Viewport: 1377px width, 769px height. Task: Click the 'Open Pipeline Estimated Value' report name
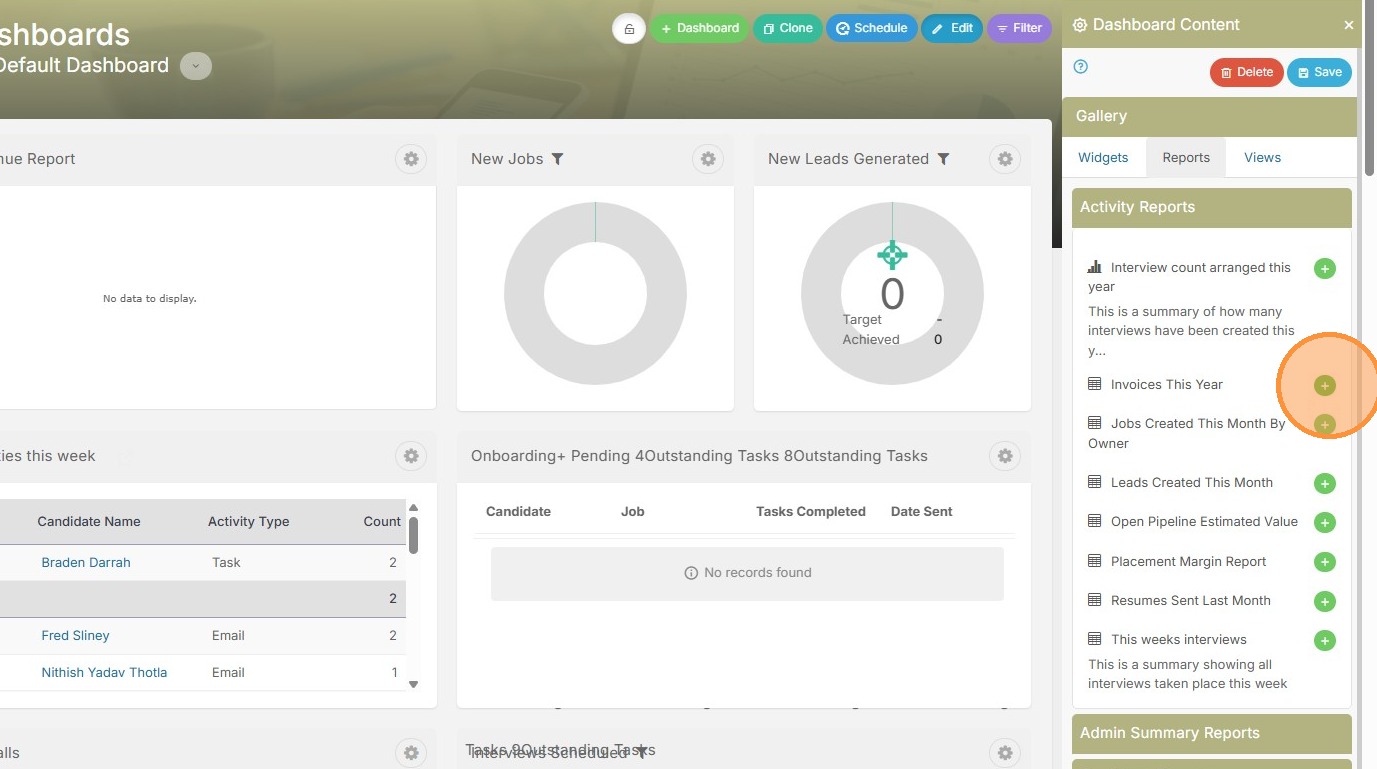click(1204, 522)
